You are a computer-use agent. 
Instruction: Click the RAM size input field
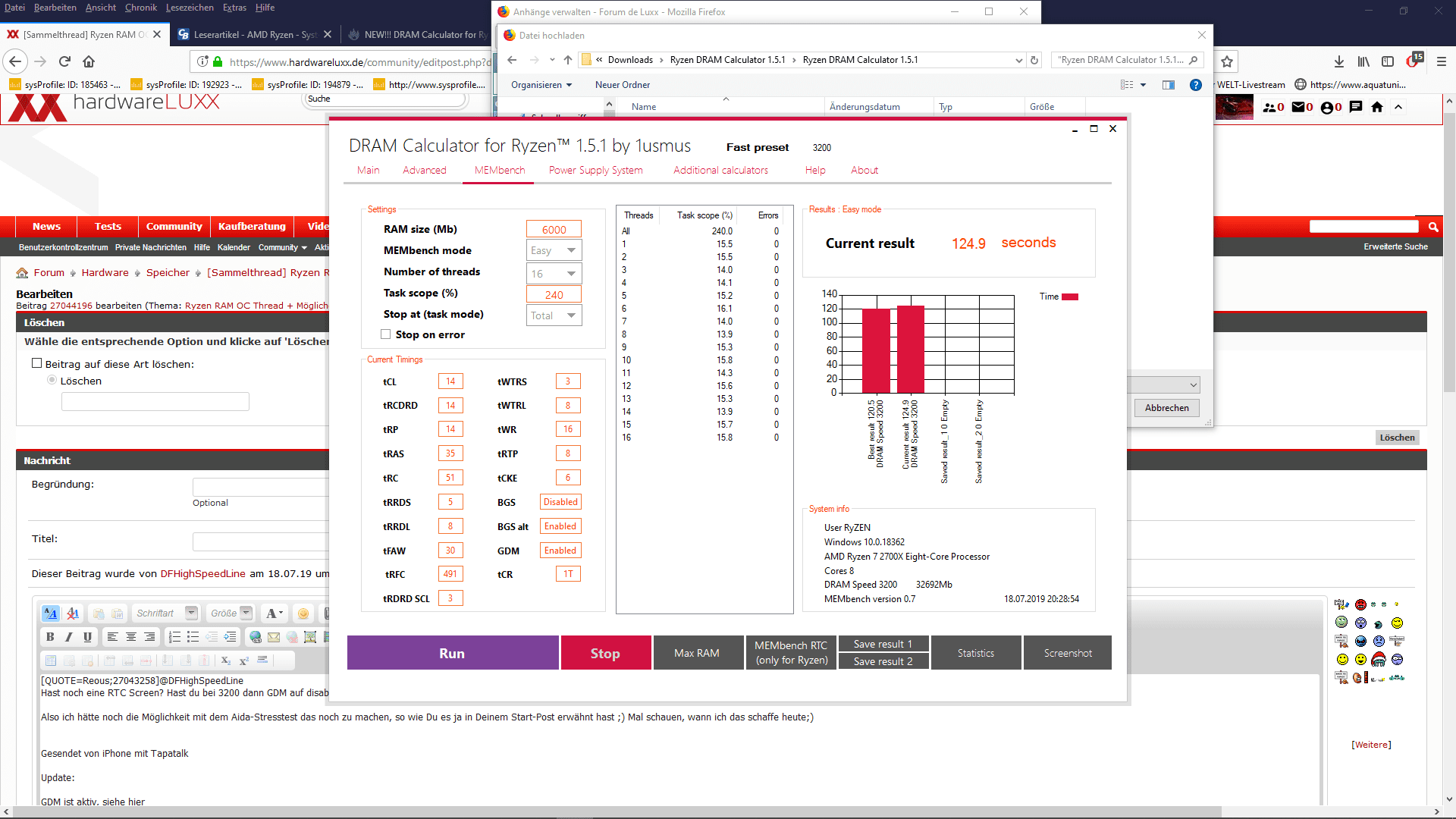(x=554, y=230)
